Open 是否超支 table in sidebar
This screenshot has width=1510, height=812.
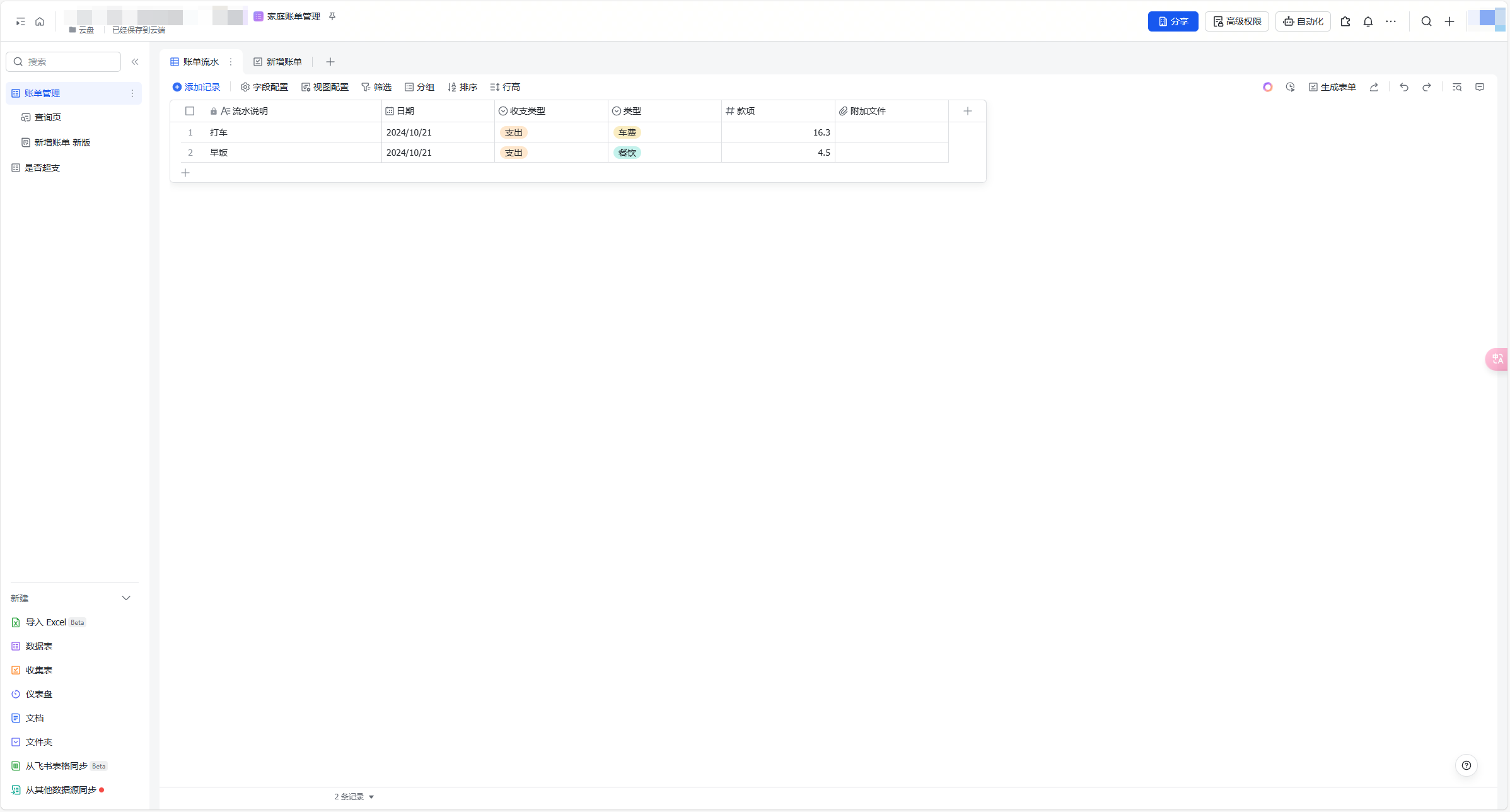pos(42,168)
